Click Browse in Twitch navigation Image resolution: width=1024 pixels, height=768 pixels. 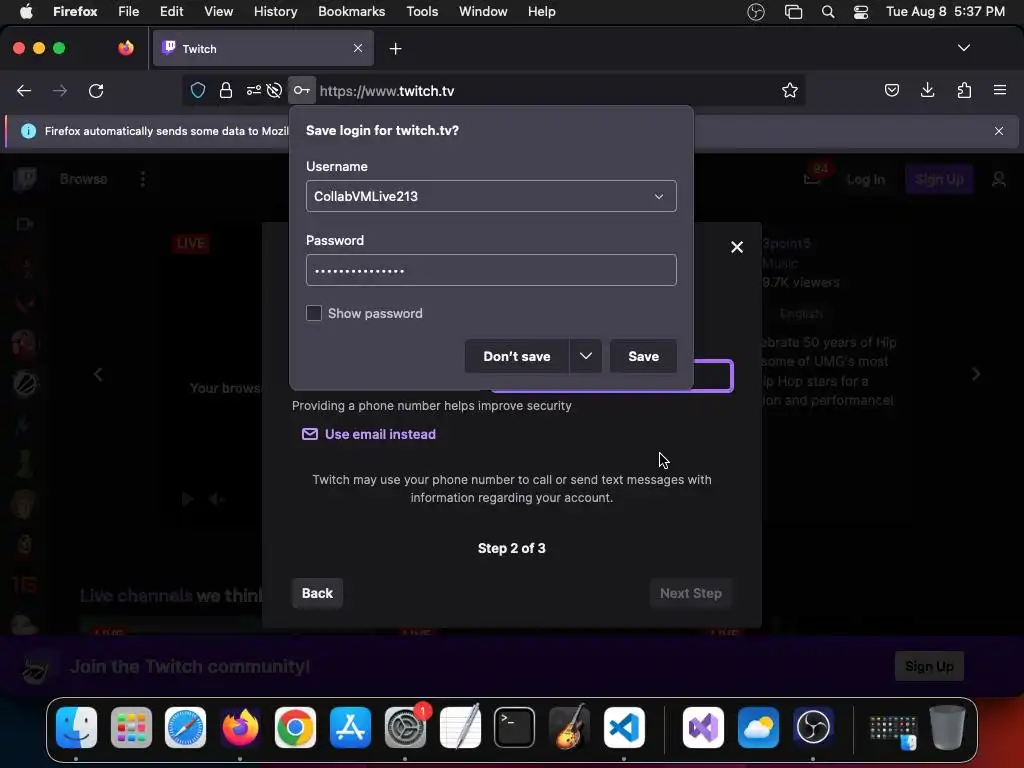tap(84, 179)
